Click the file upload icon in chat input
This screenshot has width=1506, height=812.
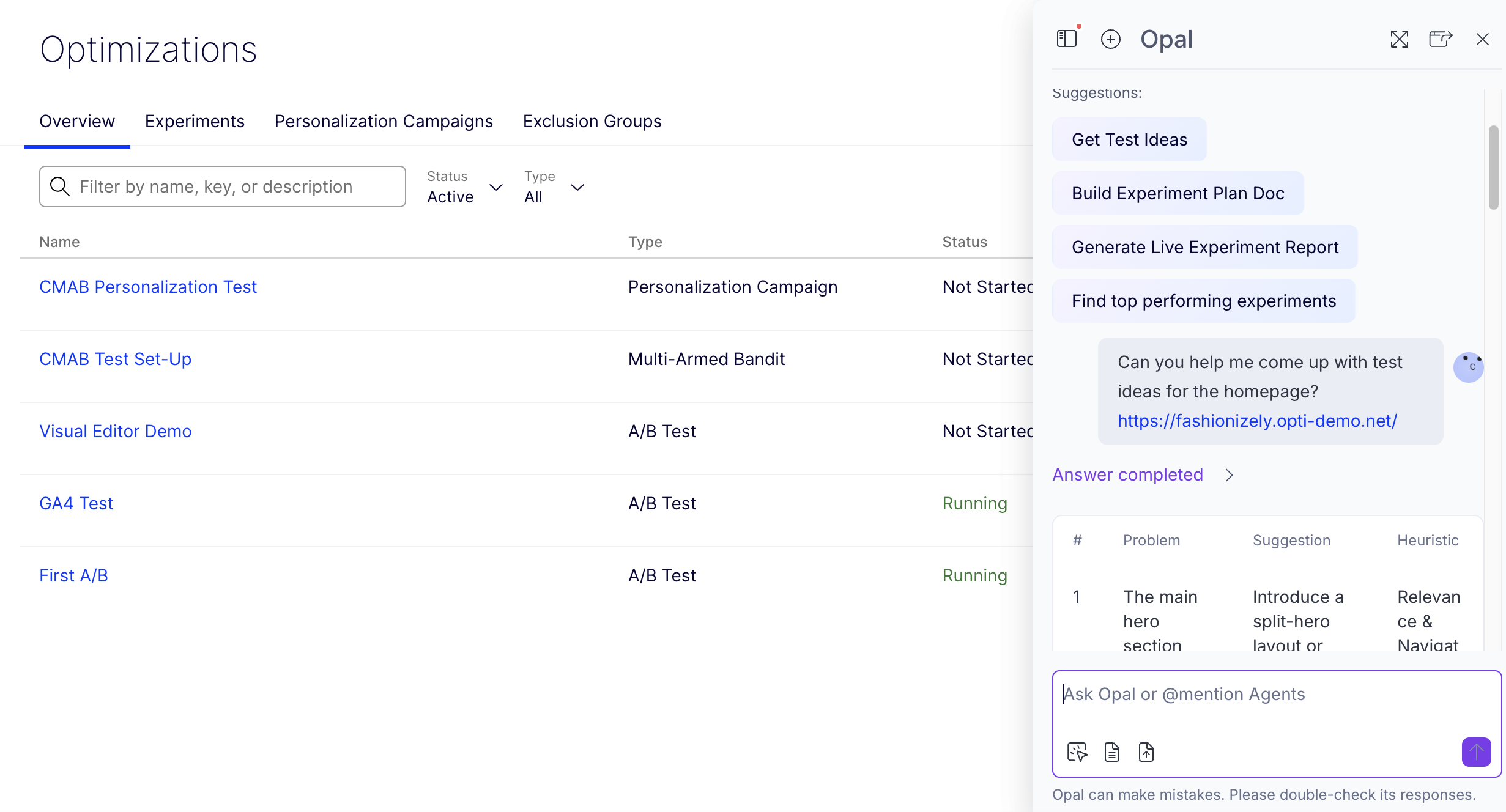point(1146,751)
